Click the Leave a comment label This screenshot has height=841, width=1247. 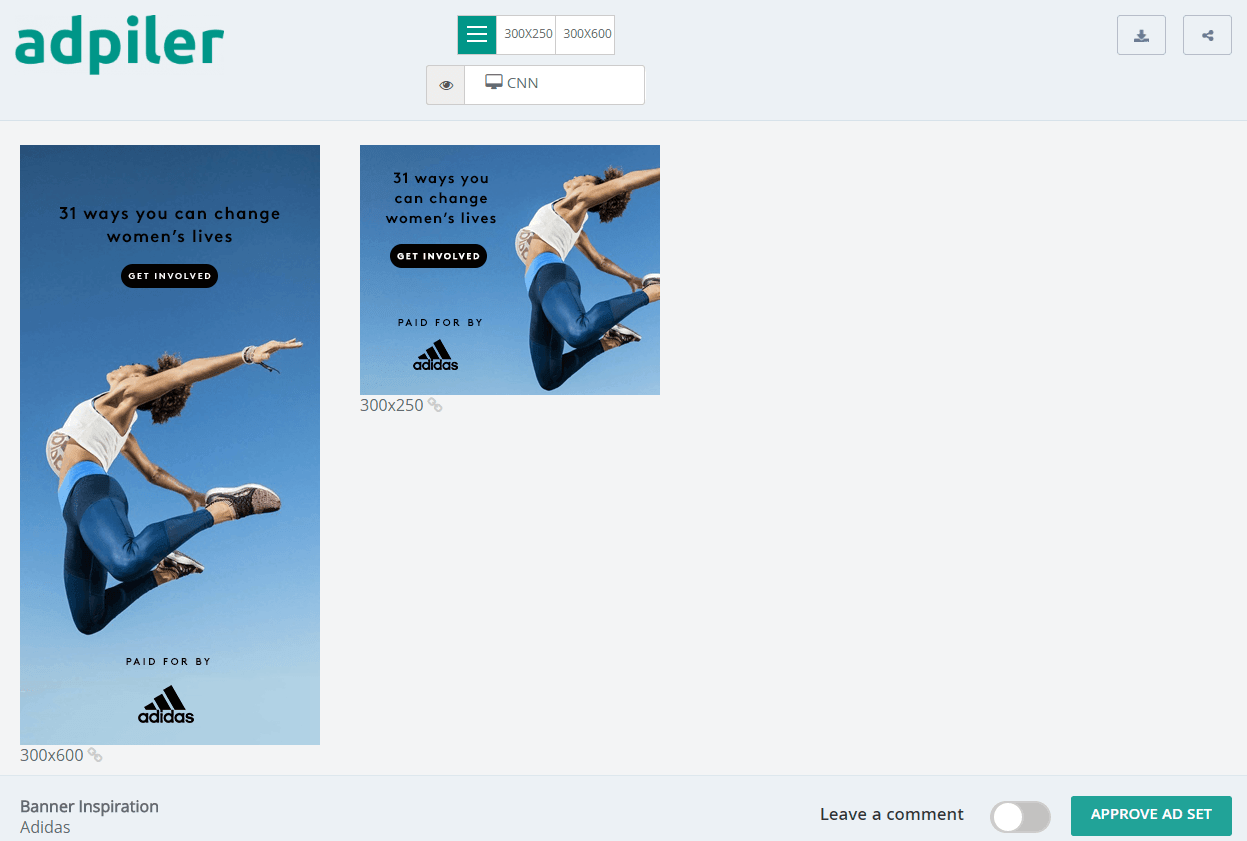click(892, 814)
